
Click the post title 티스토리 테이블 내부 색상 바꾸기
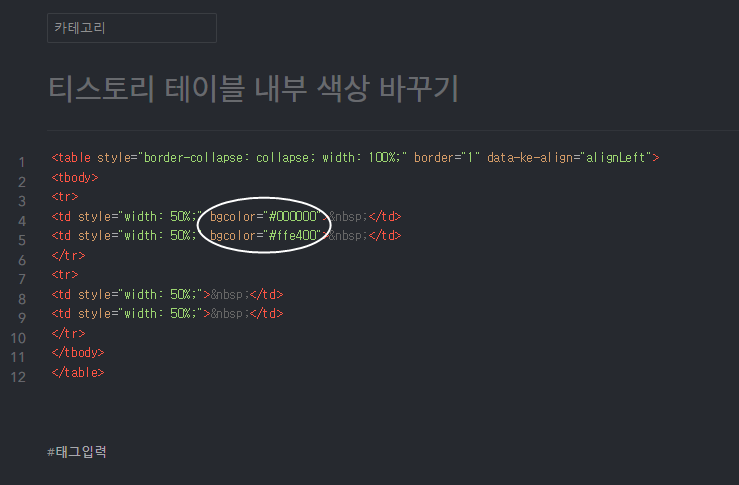pyautogui.click(x=254, y=89)
